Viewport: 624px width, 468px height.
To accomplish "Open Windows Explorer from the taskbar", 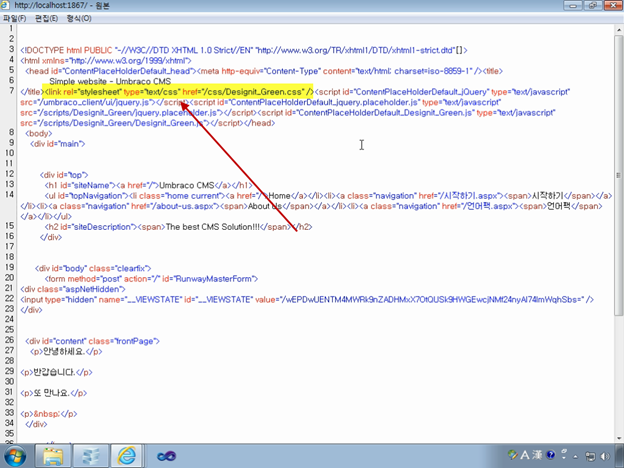I will tap(53, 456).
